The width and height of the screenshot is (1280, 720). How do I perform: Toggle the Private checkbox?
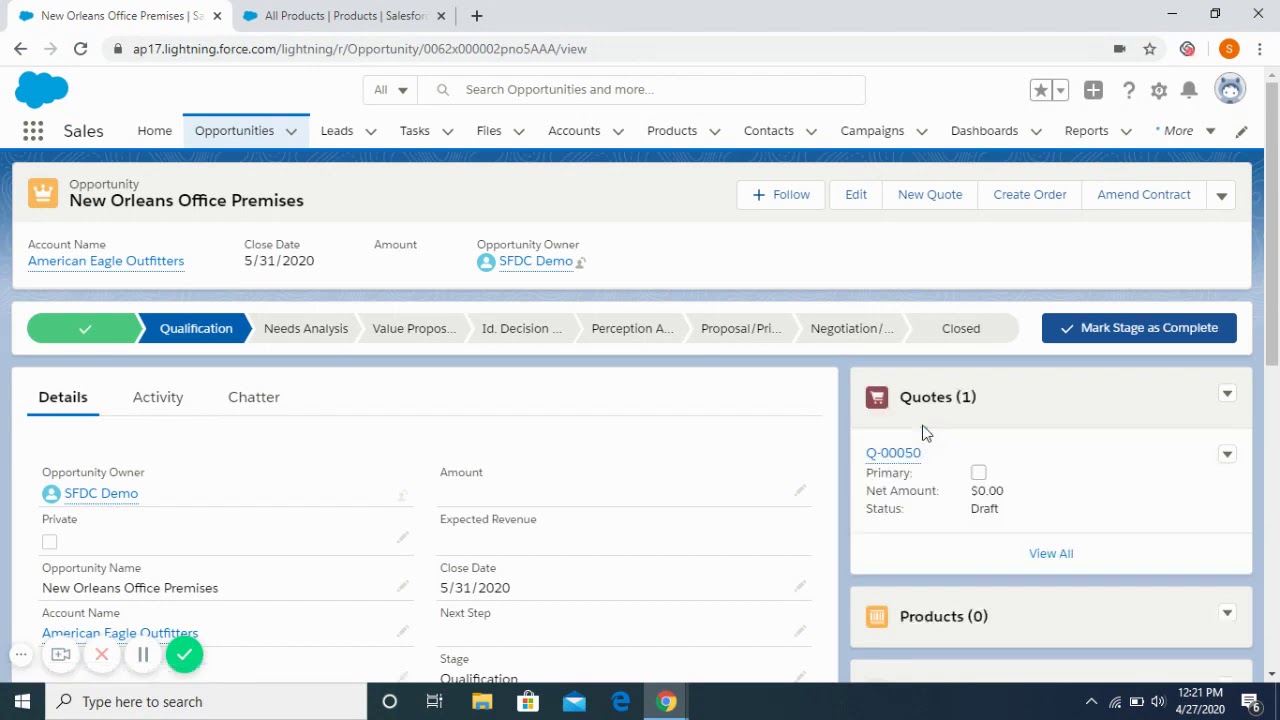tap(49, 541)
